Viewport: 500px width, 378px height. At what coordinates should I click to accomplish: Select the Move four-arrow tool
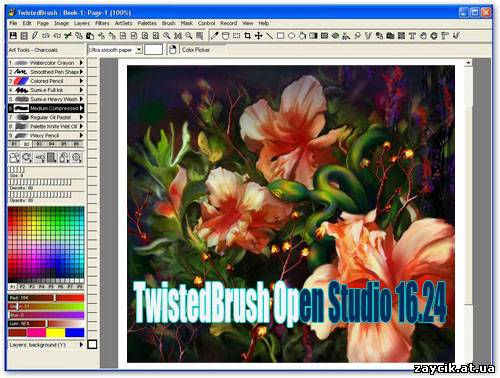[x=258, y=35]
